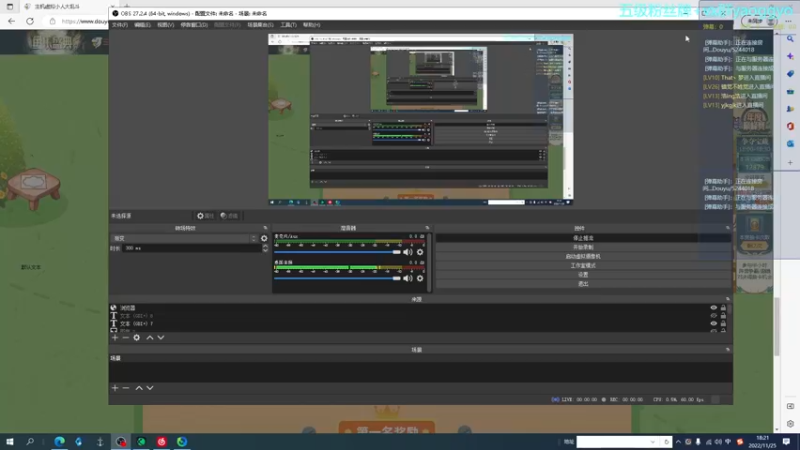
Task: Open the Windows Start menu
Action: click(10, 442)
